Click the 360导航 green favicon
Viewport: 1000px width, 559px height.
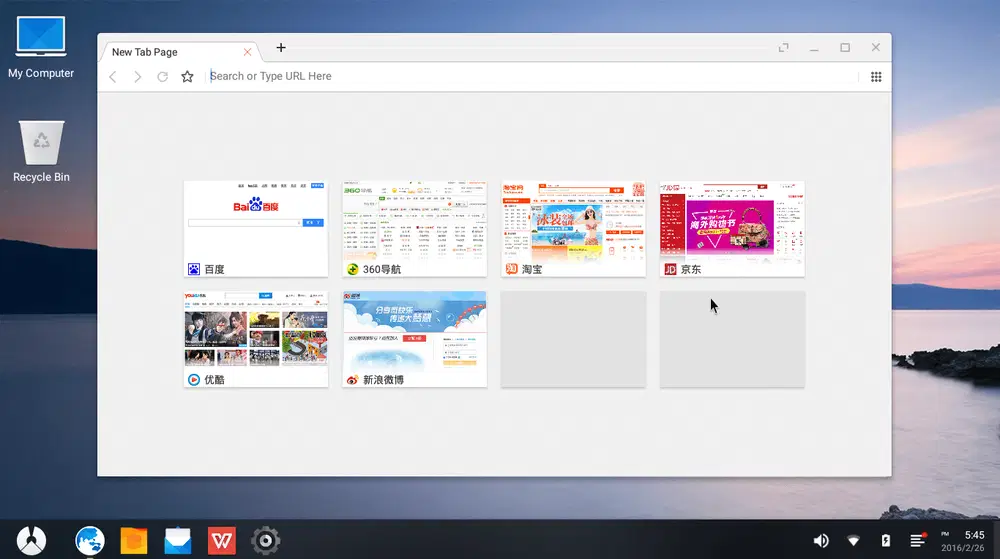(x=353, y=270)
